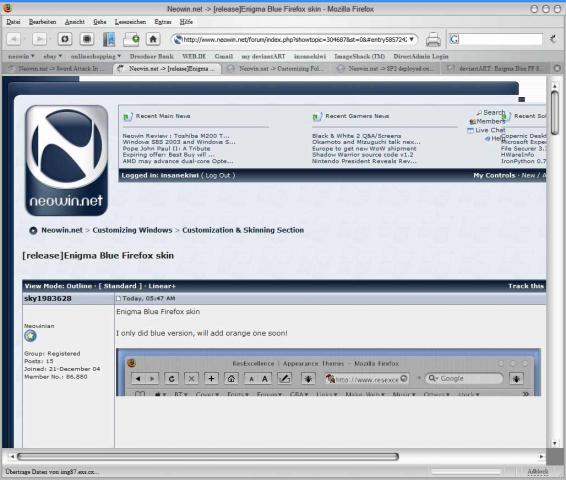Open the insanekiwi bookmark
This screenshot has height=480, width=566.
[x=310, y=56]
